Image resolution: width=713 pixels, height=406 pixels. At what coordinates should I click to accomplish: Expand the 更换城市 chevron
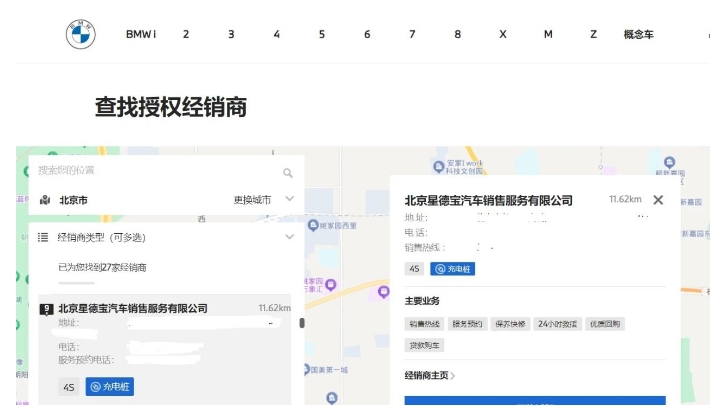[290, 199]
